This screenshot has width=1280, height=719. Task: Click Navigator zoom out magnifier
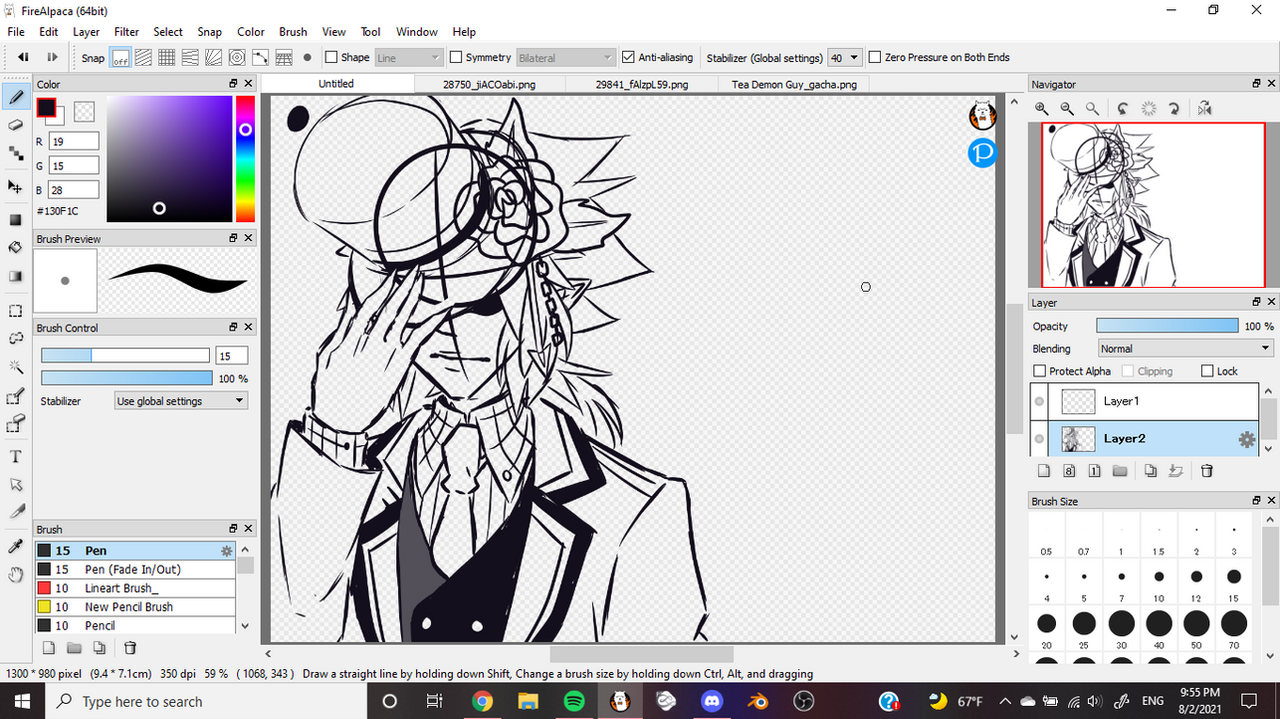click(x=1067, y=108)
